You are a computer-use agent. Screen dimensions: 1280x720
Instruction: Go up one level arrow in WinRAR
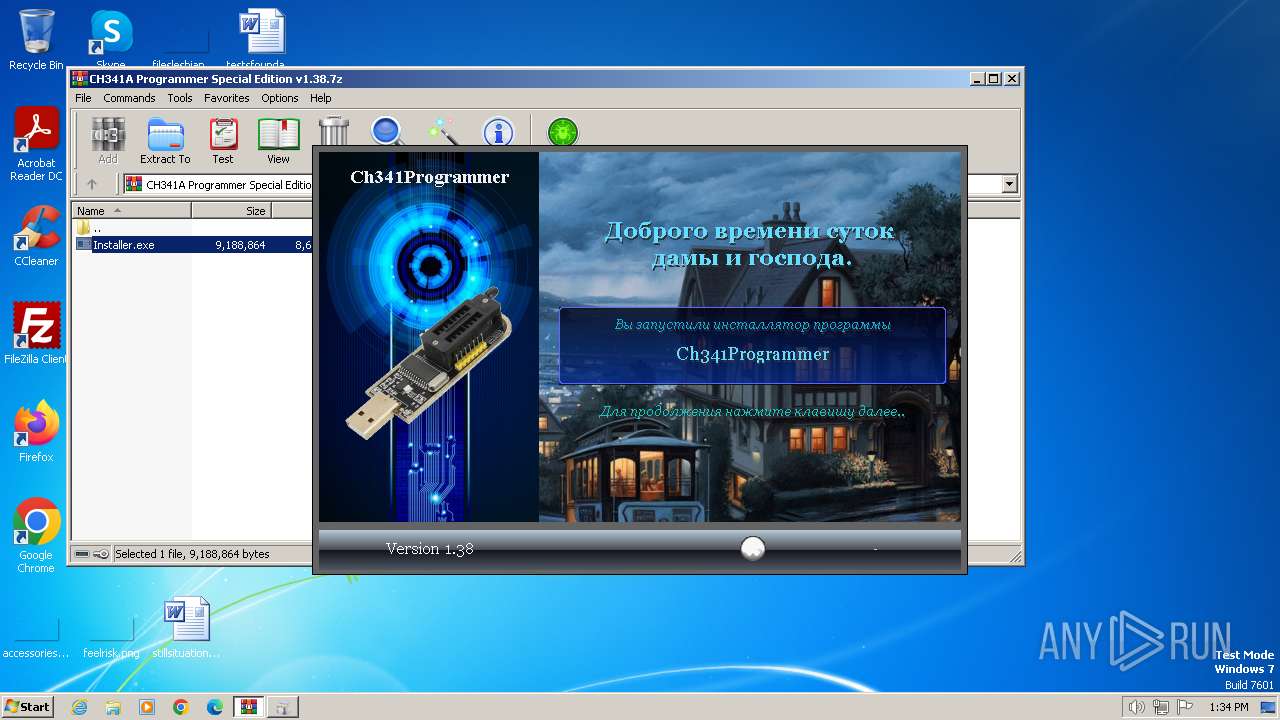92,184
